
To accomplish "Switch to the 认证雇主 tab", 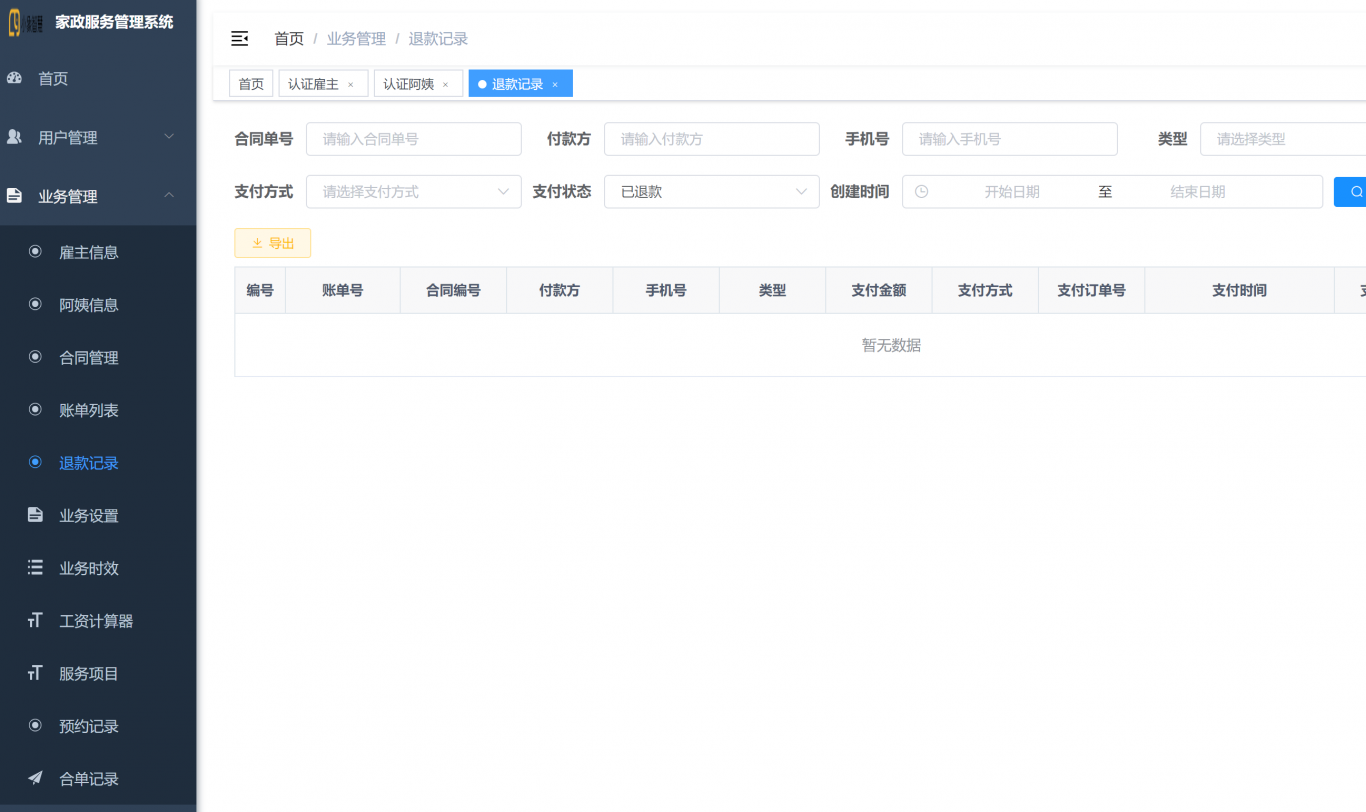I will (323, 84).
